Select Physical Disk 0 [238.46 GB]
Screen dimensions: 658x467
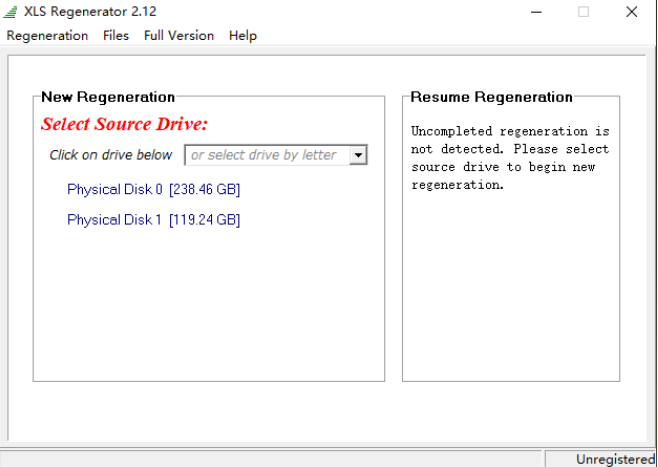click(x=153, y=189)
